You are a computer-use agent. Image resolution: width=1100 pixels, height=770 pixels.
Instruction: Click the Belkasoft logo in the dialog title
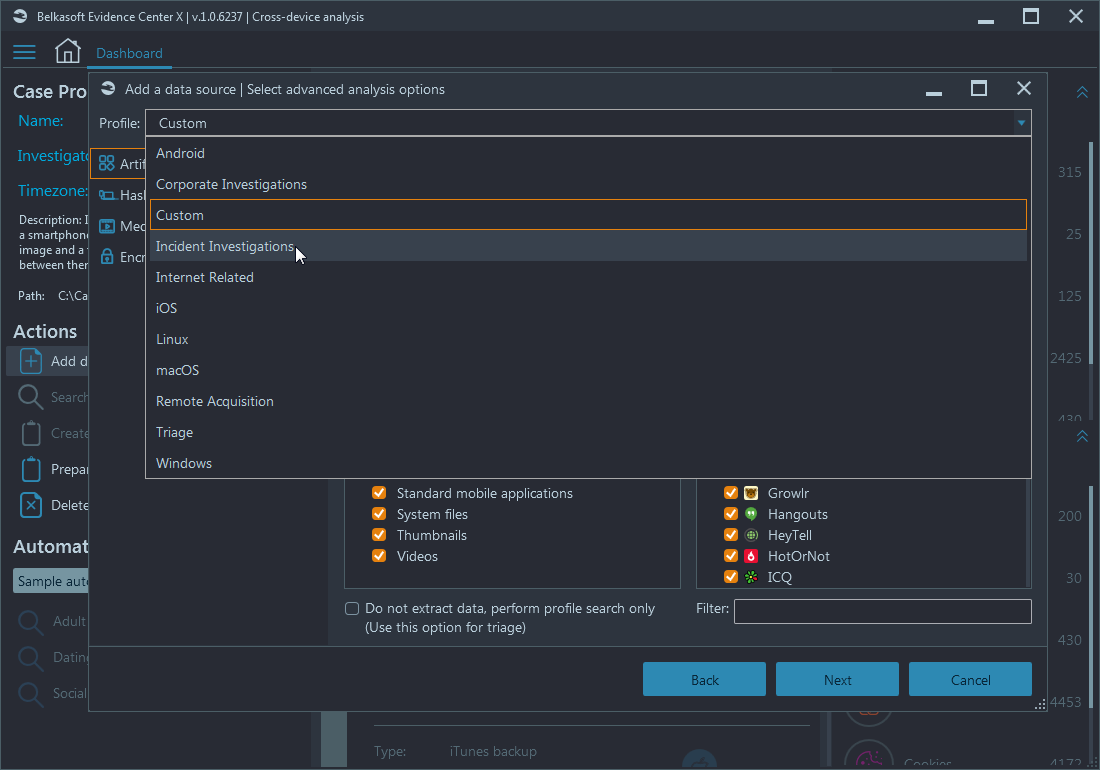(108, 88)
